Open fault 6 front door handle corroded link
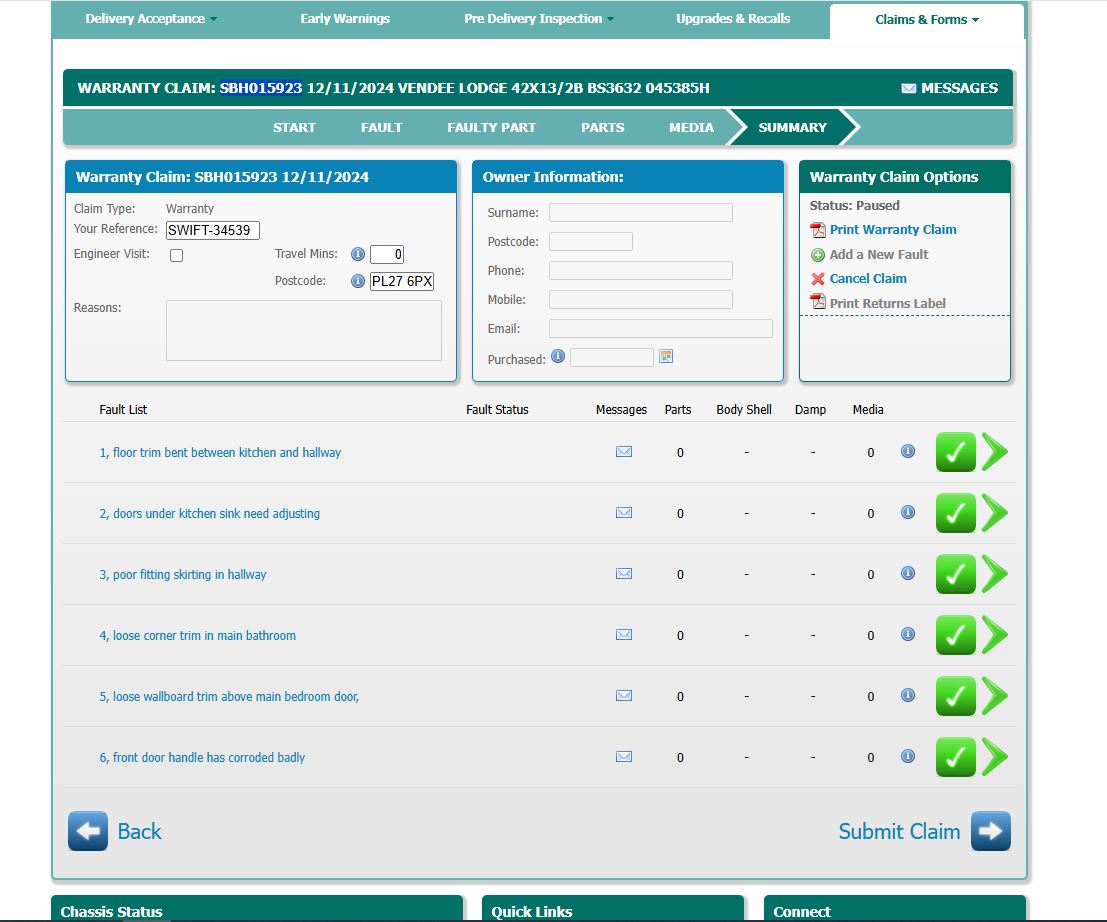The width and height of the screenshot is (1107, 922). [x=202, y=758]
